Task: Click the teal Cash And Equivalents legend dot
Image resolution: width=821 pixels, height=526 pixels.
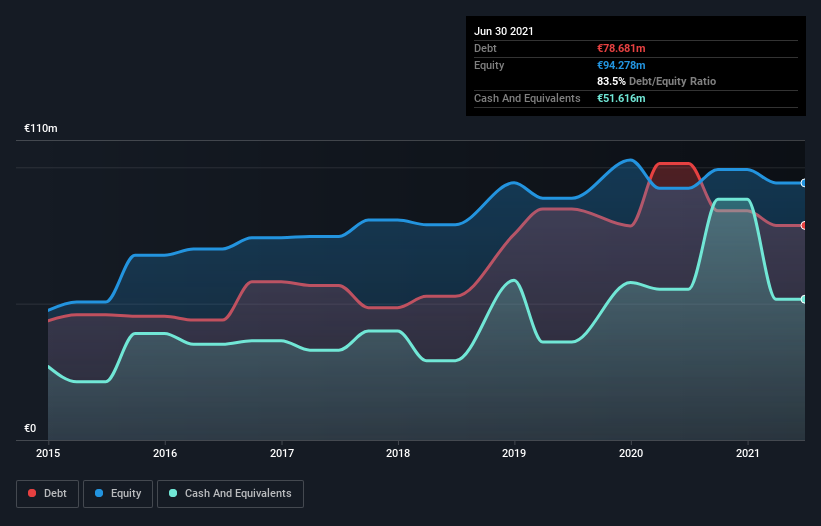Action: click(173, 493)
